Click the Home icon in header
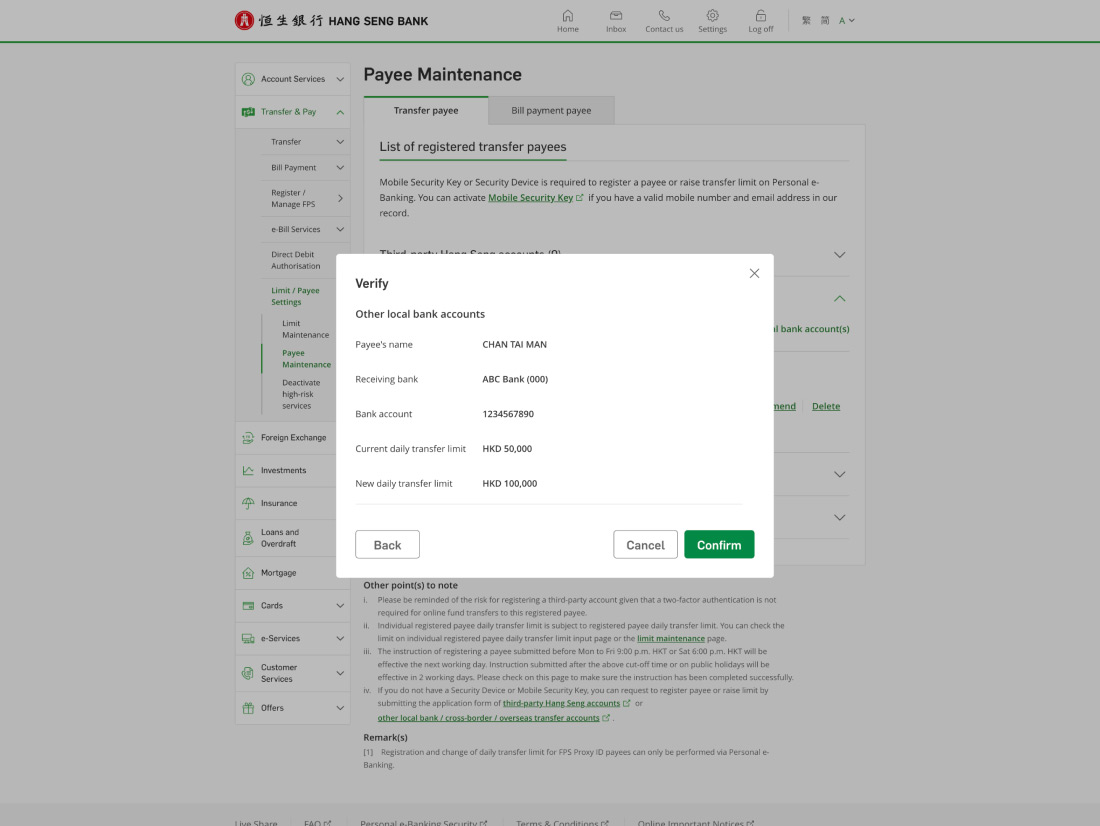Image resolution: width=1100 pixels, height=826 pixels. tap(567, 16)
